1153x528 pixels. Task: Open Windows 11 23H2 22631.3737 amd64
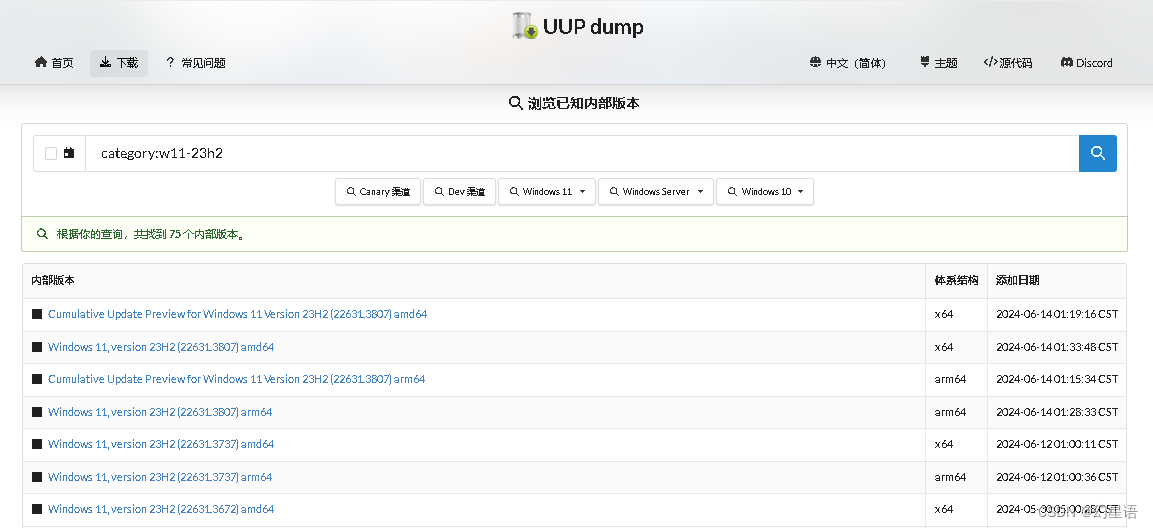(161, 444)
